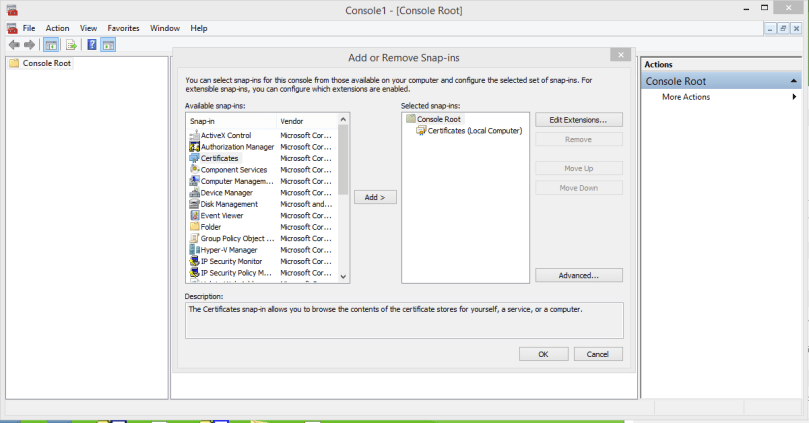
Task: Click the Add > button
Action: tap(375, 197)
